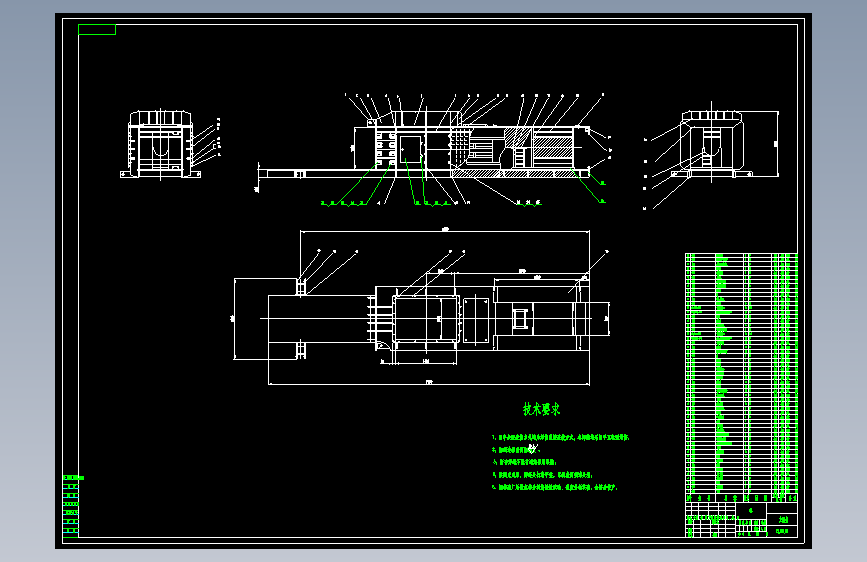Select the green rectangle in top-left corner
The image size is (867, 562).
click(97, 29)
